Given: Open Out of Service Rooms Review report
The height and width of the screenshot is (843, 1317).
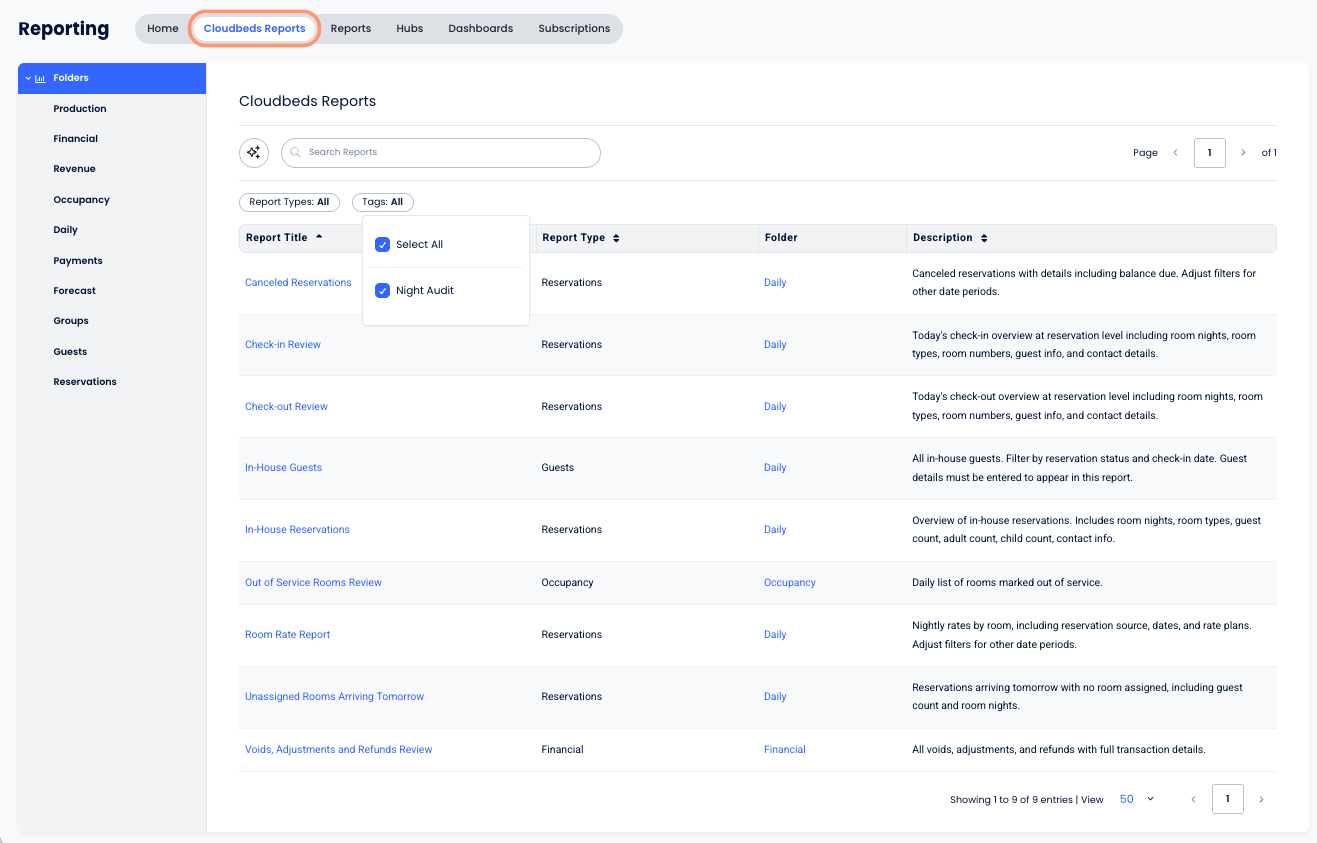Looking at the screenshot, I should click(x=313, y=582).
